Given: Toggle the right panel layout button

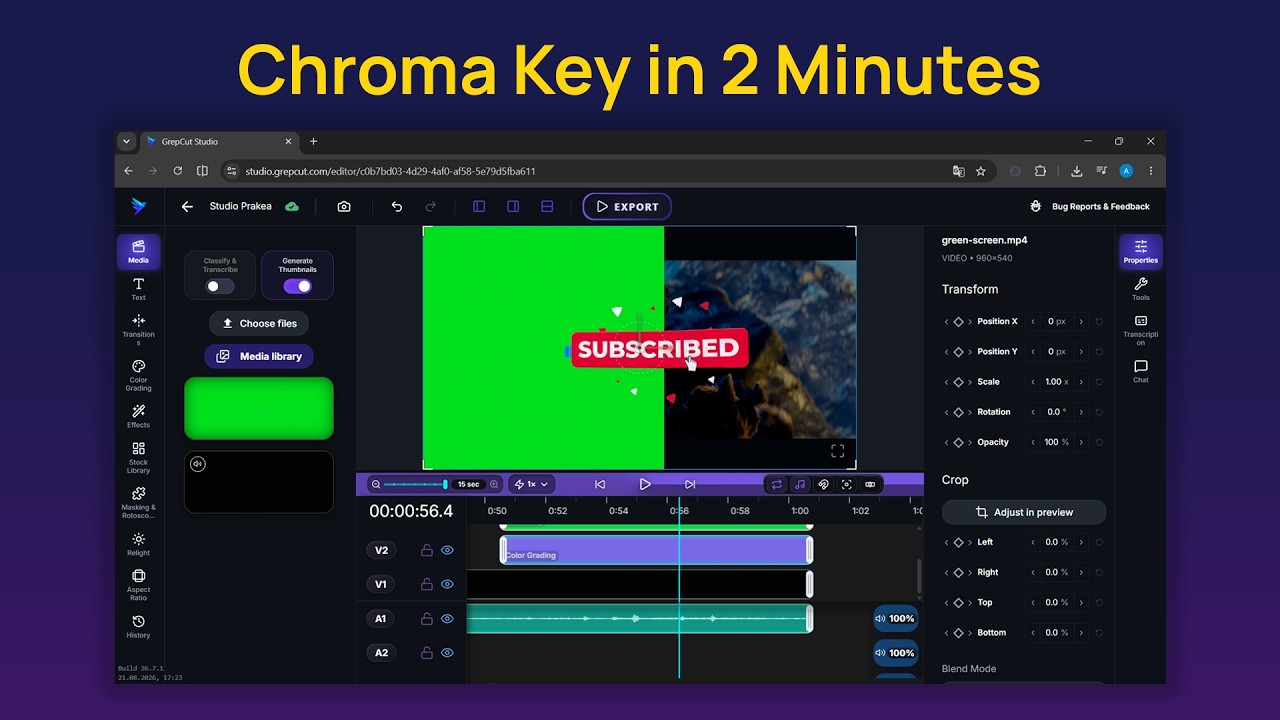Looking at the screenshot, I should click(513, 207).
